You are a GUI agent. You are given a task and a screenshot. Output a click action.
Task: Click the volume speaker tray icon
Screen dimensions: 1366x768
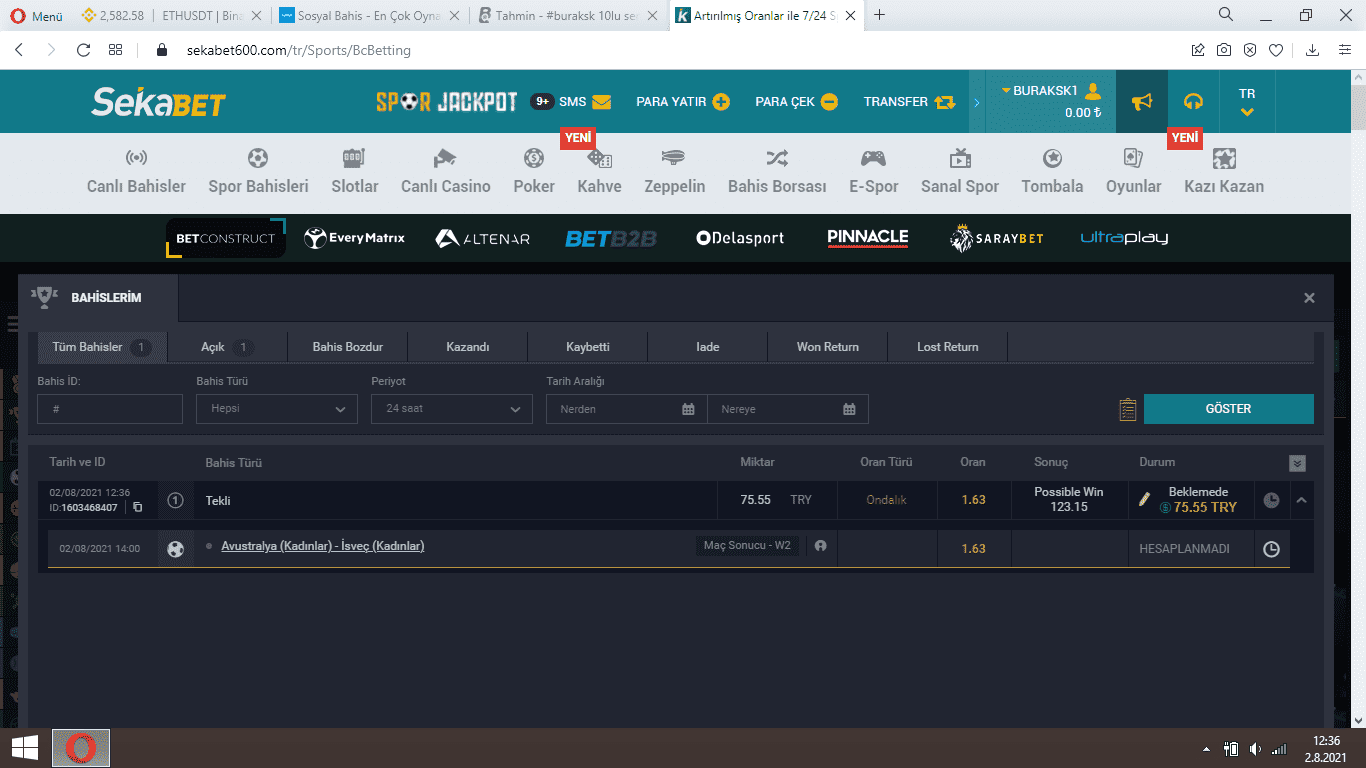pos(1255,749)
